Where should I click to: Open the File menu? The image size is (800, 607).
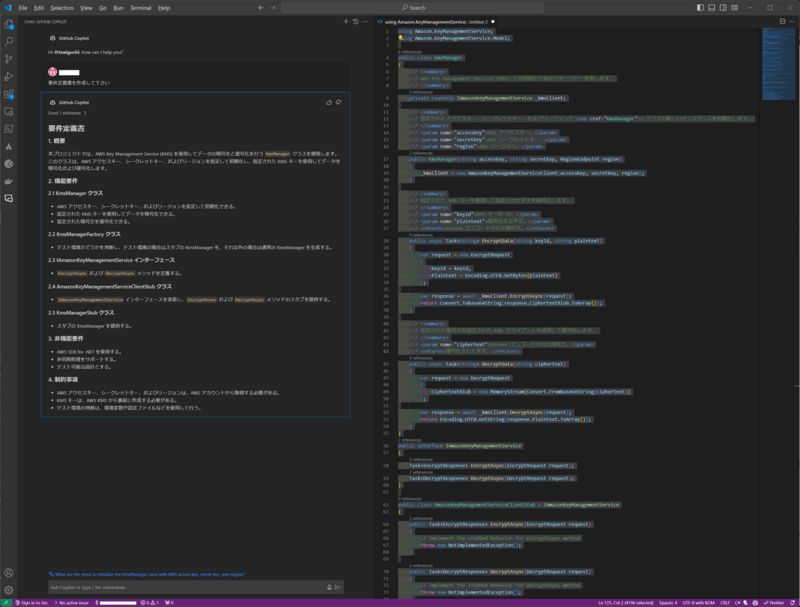(23, 8)
